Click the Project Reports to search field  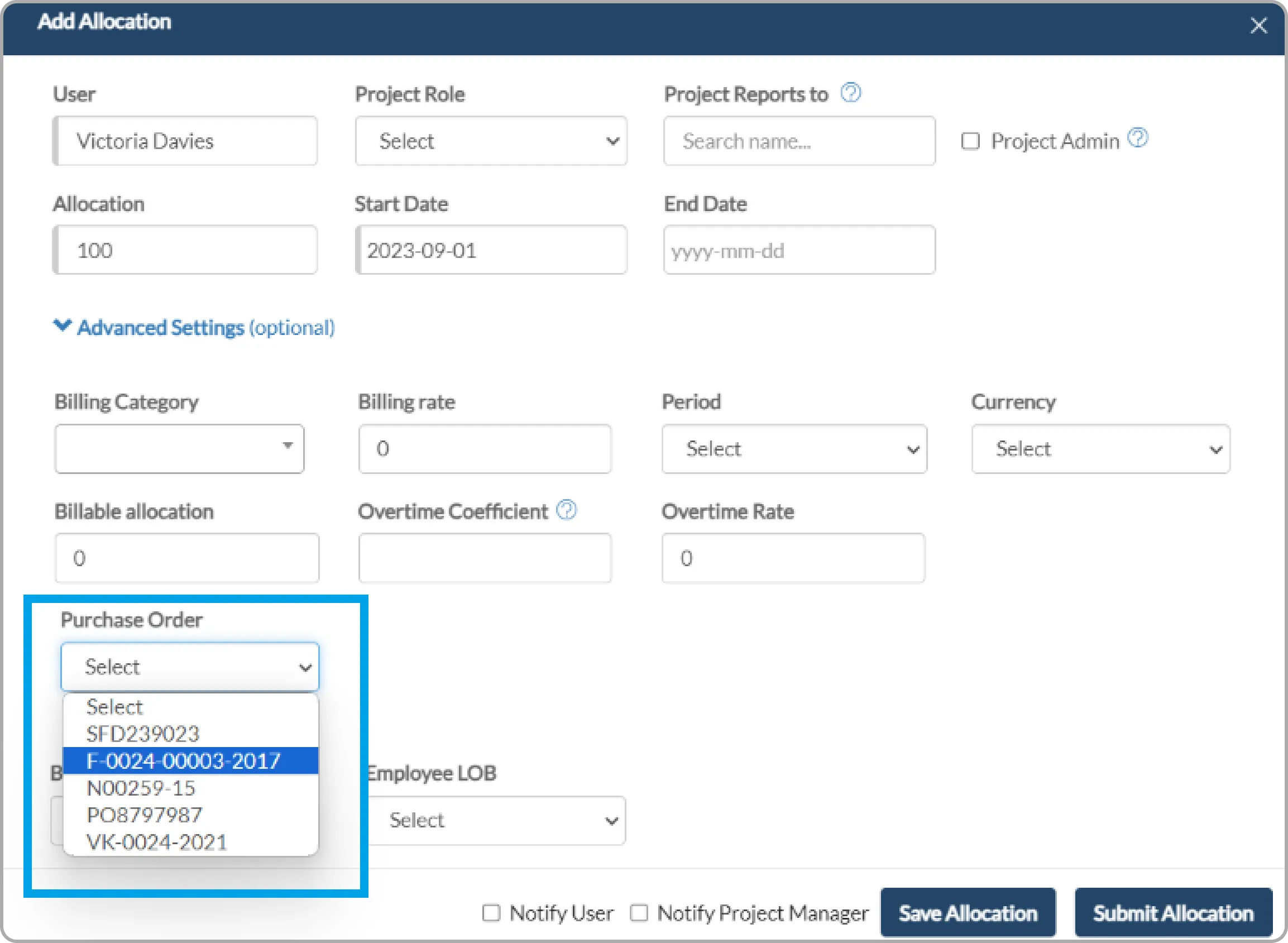(799, 141)
